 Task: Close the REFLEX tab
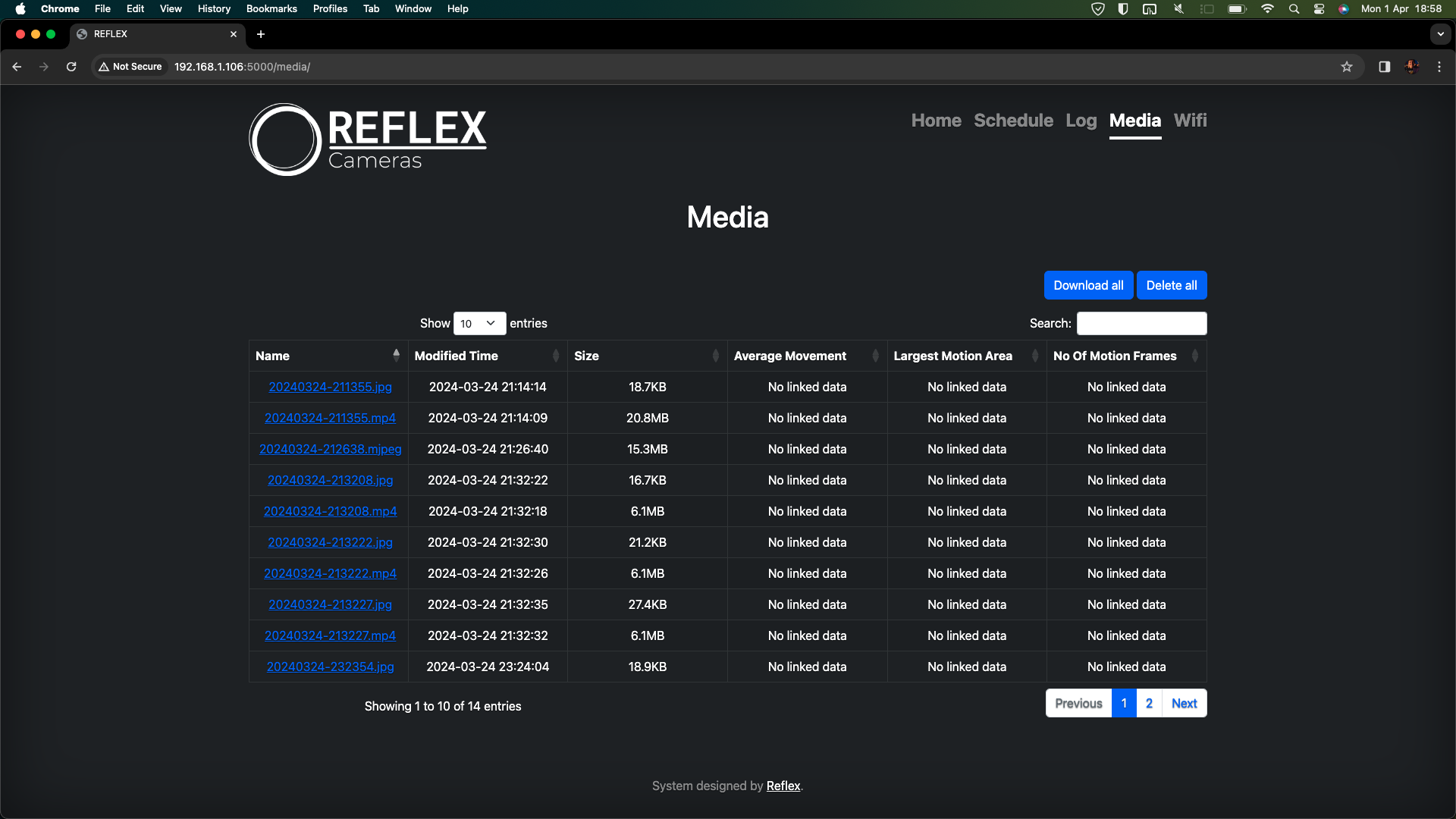click(x=234, y=34)
